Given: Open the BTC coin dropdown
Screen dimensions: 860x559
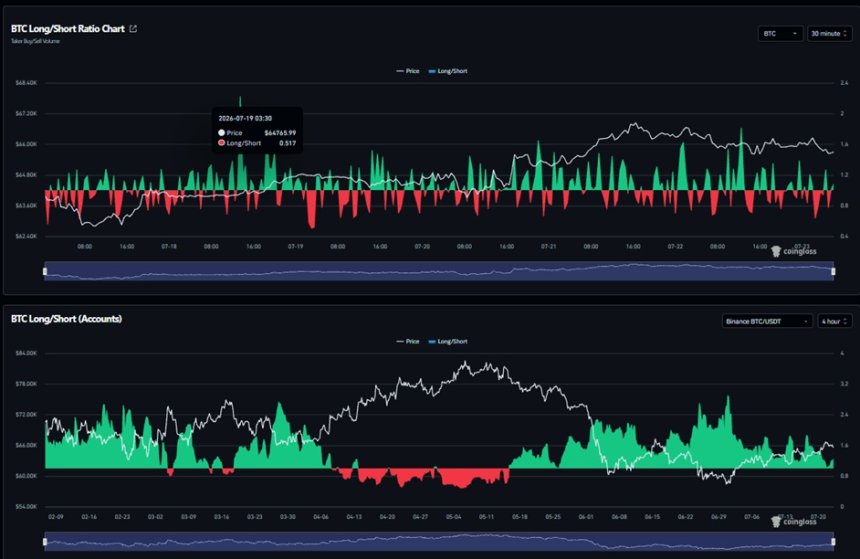Looking at the screenshot, I should pyautogui.click(x=780, y=33).
